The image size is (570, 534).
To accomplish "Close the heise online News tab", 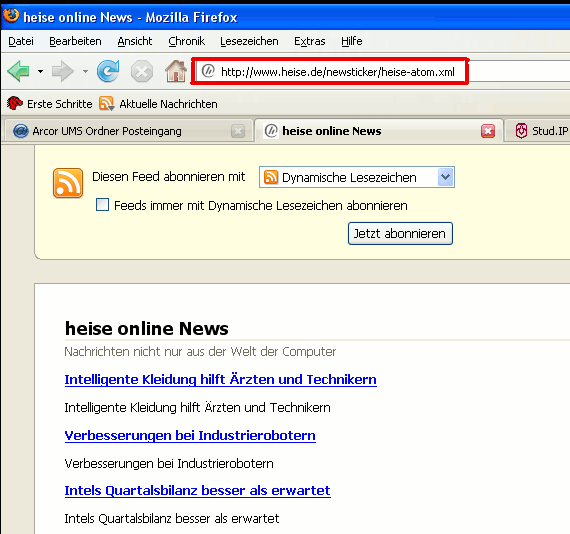I will tap(488, 131).
